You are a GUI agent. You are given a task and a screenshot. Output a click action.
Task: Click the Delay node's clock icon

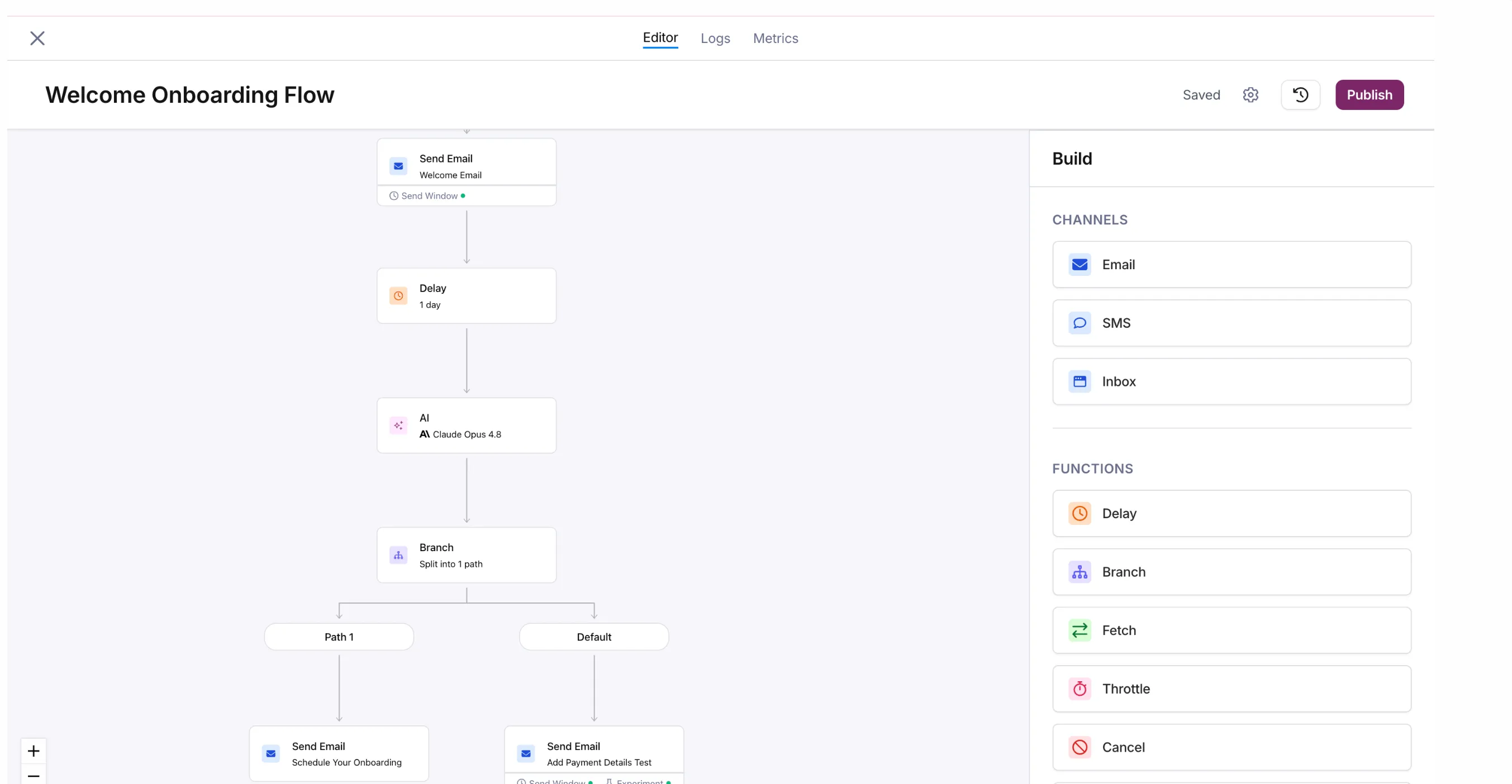point(398,296)
